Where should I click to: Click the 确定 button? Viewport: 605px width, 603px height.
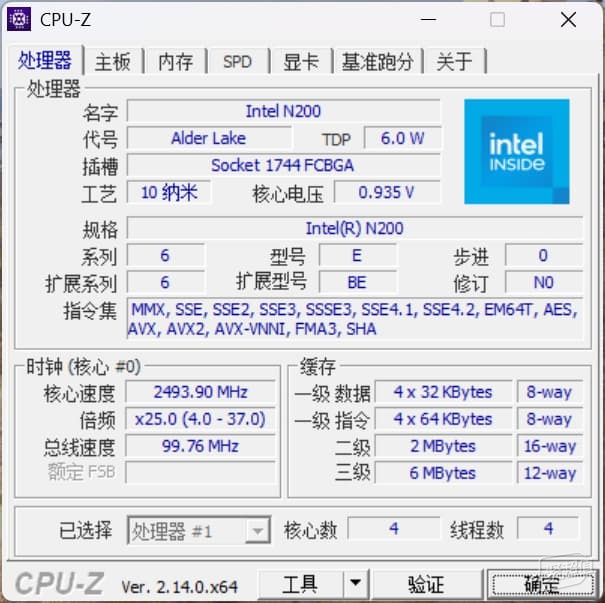click(x=542, y=584)
